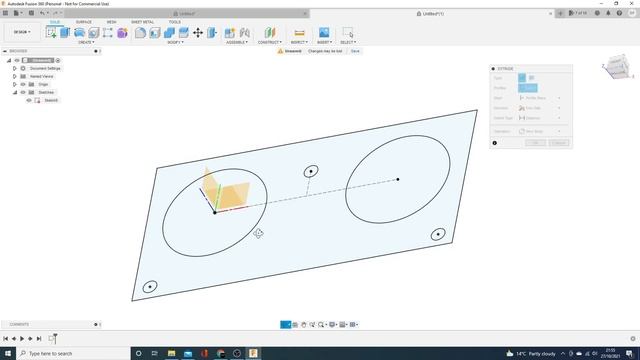Screen dimensions: 640x360
Task: Select the solid extrude Type button
Action: [x=522, y=78]
